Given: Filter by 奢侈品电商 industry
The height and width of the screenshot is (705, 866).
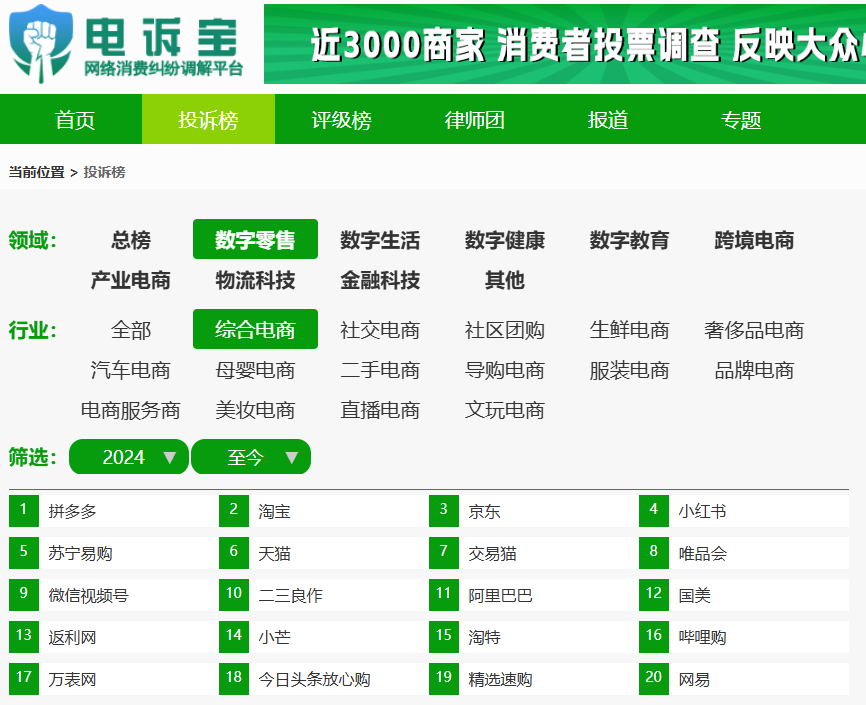Looking at the screenshot, I should [754, 330].
